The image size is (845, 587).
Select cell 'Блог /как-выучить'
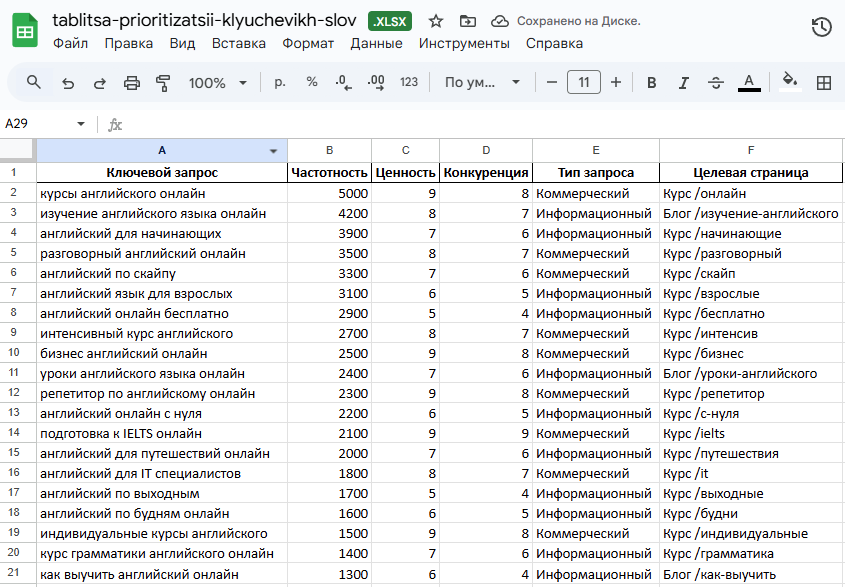pyautogui.click(x=751, y=574)
